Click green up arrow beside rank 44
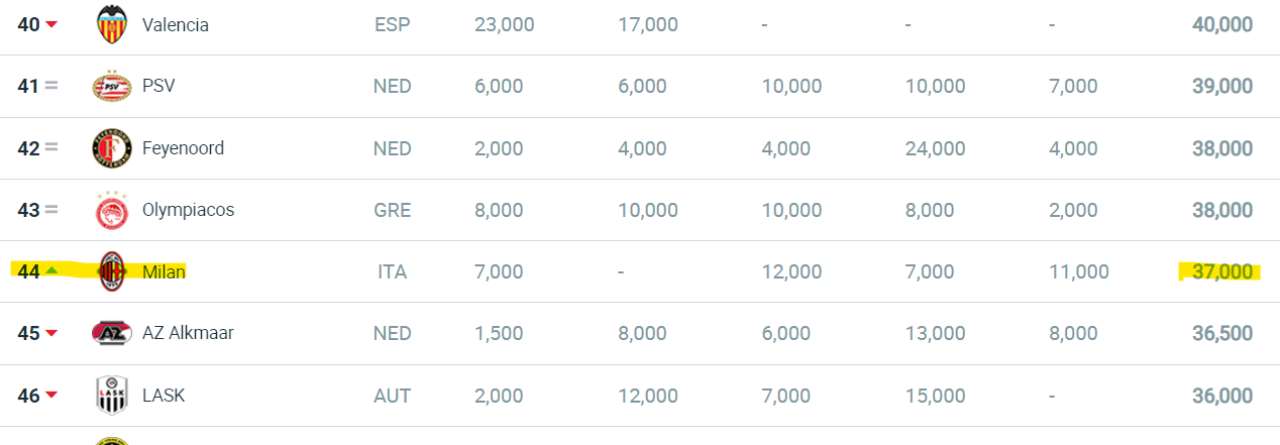Image resolution: width=1280 pixels, height=445 pixels. (51, 271)
